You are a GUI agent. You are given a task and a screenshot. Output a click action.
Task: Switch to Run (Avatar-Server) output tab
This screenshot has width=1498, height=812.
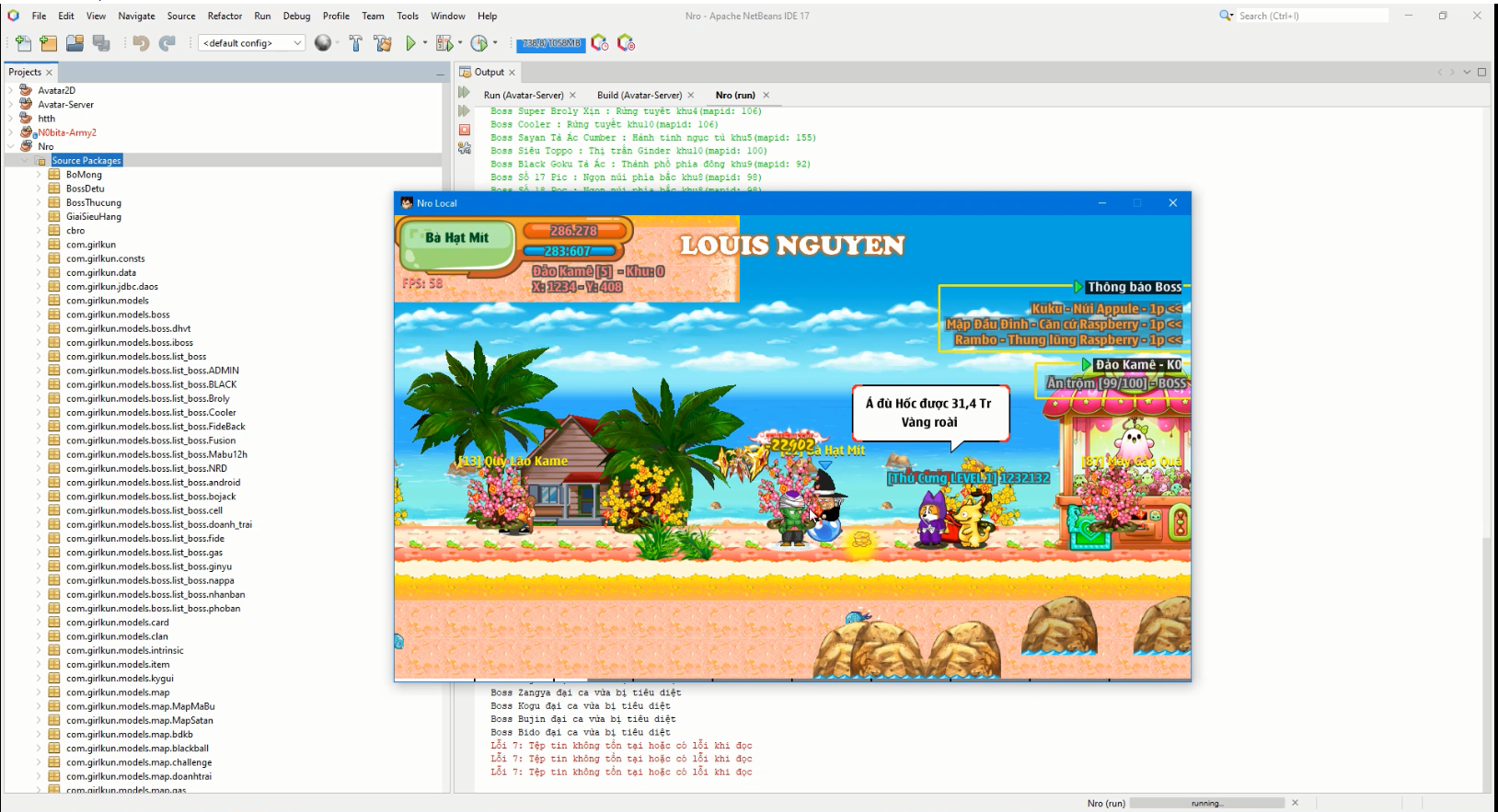(x=524, y=95)
